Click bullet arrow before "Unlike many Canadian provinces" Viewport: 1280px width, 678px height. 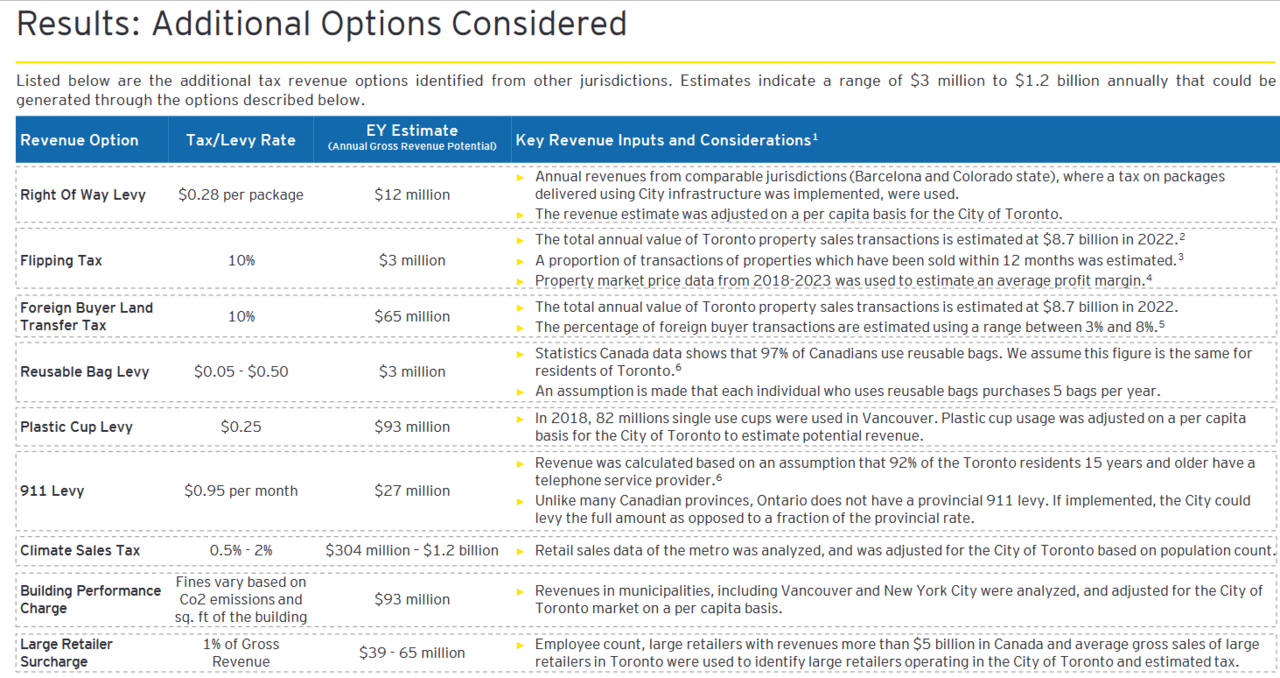coord(520,501)
